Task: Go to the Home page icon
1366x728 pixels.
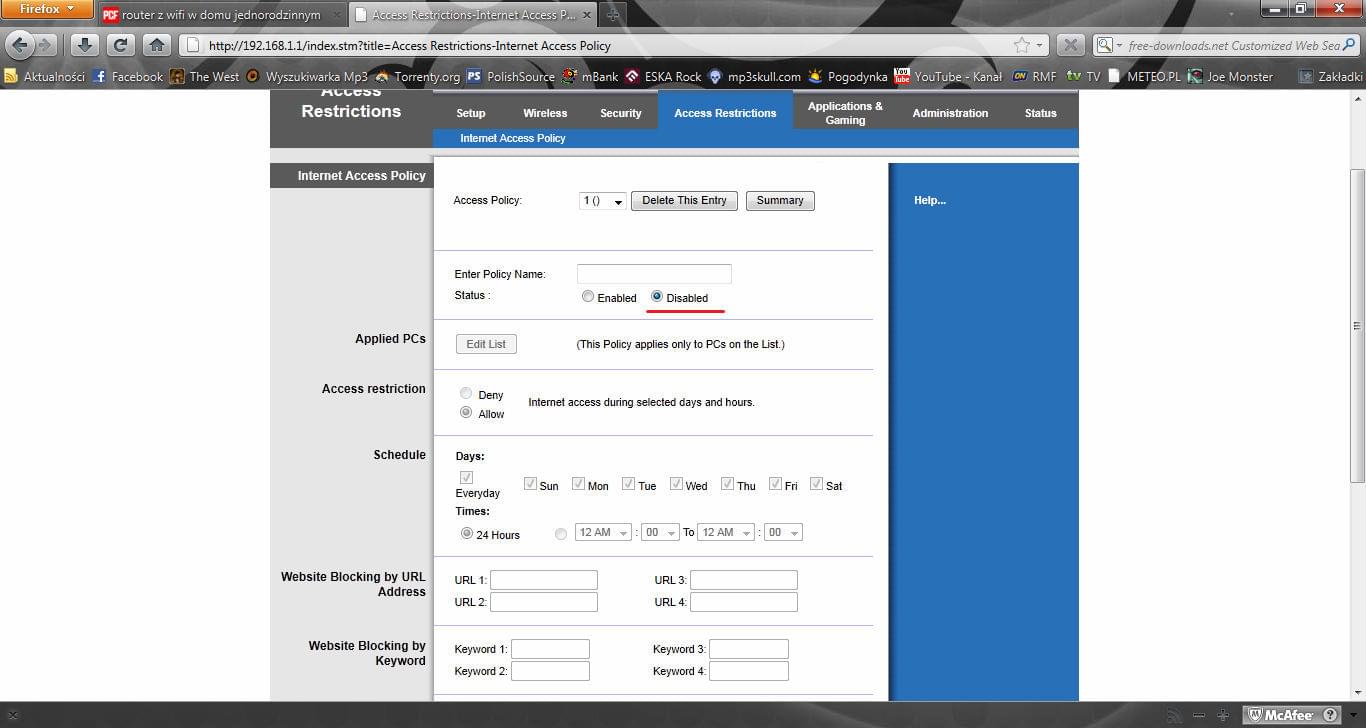Action: pyautogui.click(x=156, y=45)
